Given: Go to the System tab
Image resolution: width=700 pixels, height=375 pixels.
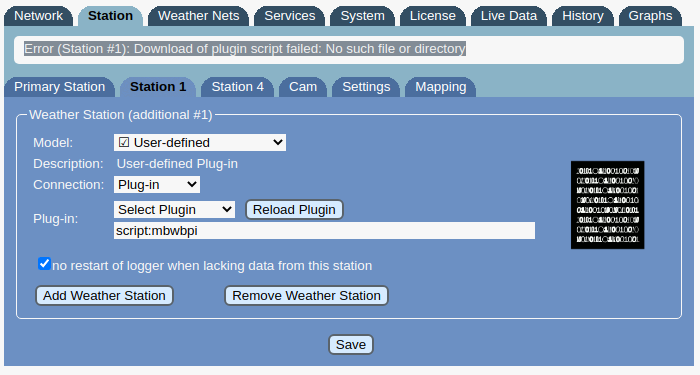Looking at the screenshot, I should pos(362,16).
